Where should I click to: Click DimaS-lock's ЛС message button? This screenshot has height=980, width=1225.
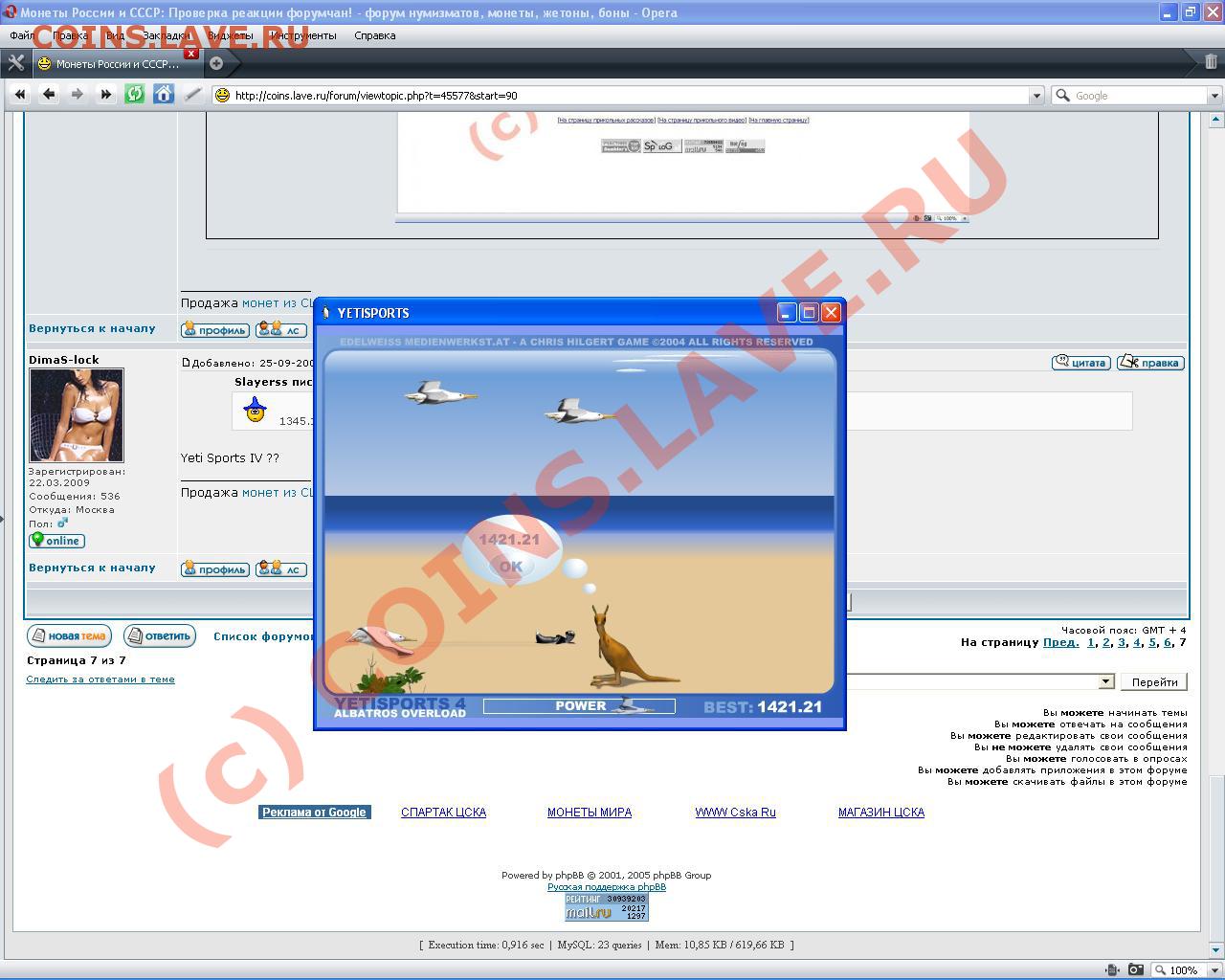coord(280,569)
